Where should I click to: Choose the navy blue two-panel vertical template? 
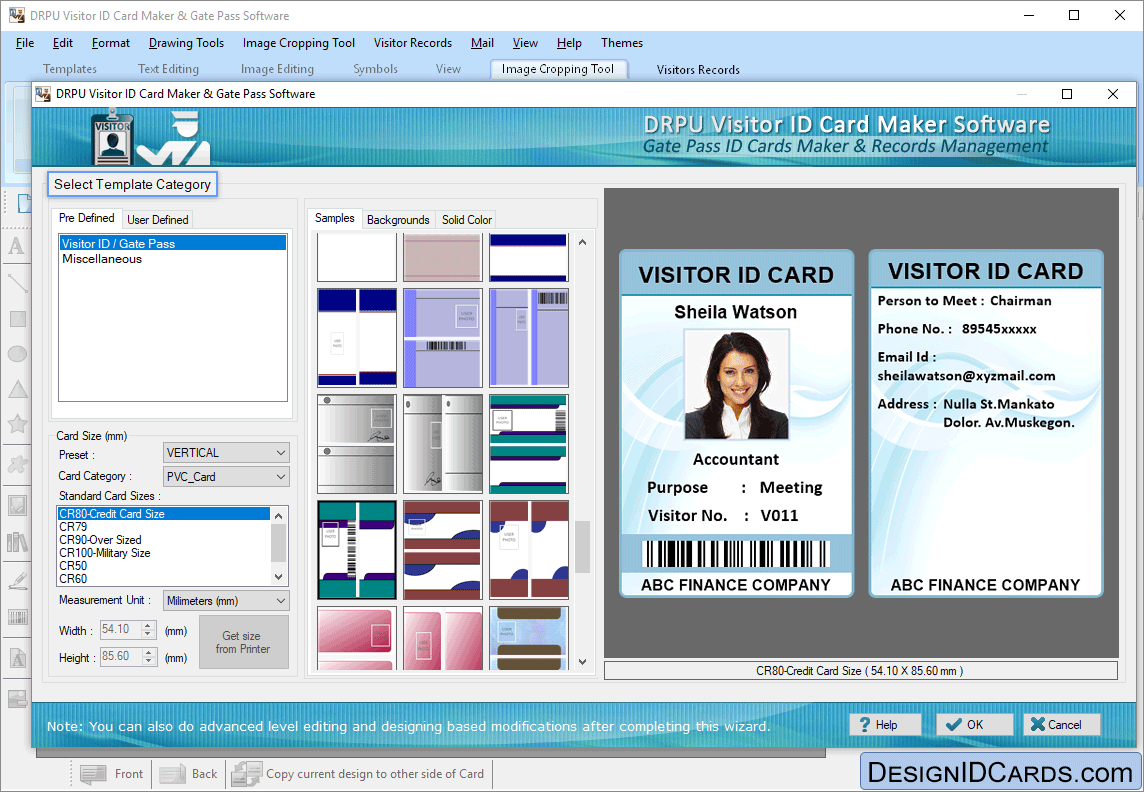(357, 338)
